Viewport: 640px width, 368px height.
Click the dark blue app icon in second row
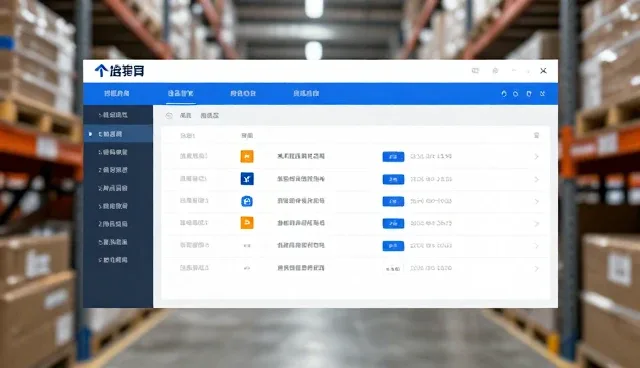point(247,179)
